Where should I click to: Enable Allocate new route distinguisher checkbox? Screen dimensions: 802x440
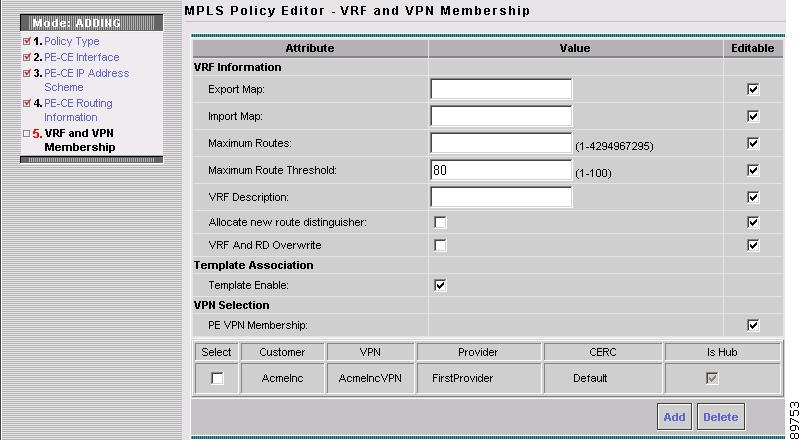440,222
